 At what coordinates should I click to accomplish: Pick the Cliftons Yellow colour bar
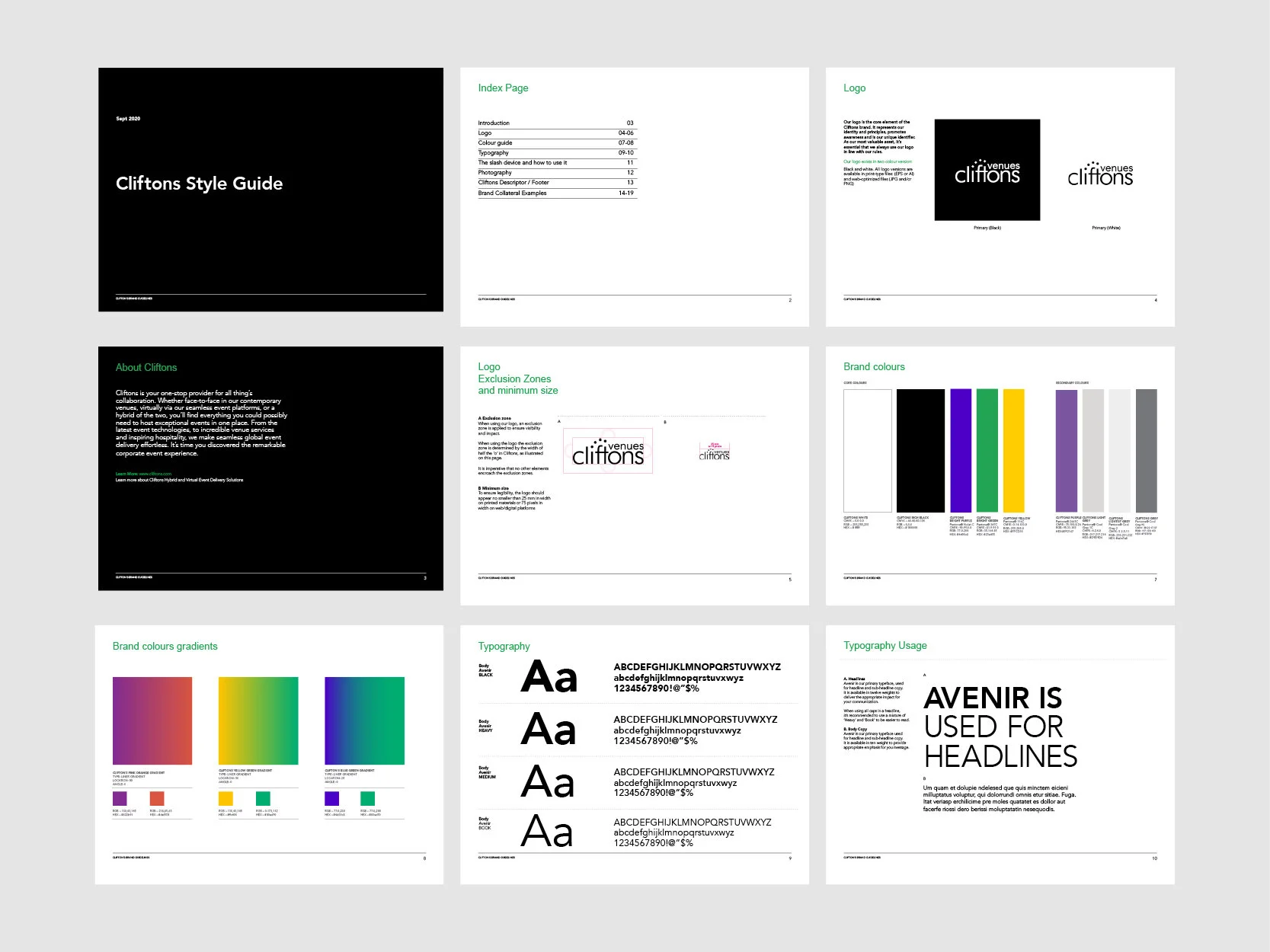coord(1014,451)
